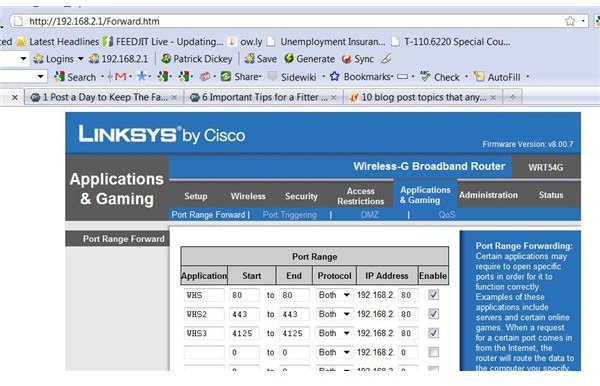Go to Port Triggering sub-page
Image resolution: width=600 pixels, height=386 pixels.
pos(290,215)
